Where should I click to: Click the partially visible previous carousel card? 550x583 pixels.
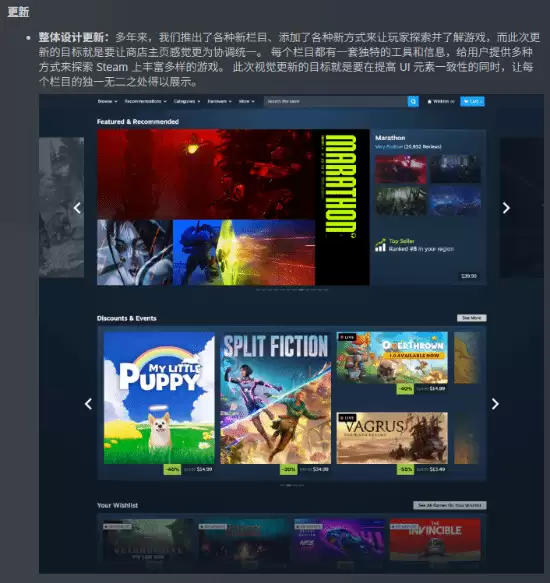61,207
